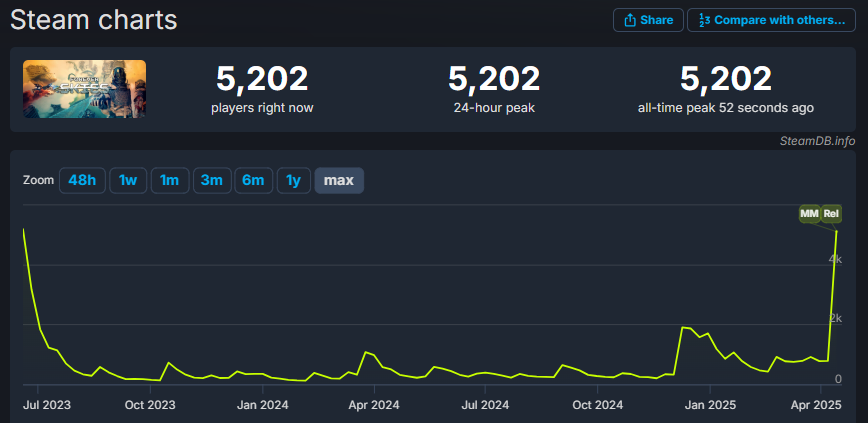Image resolution: width=868 pixels, height=423 pixels.
Task: Click the players right now count
Action: point(262,79)
